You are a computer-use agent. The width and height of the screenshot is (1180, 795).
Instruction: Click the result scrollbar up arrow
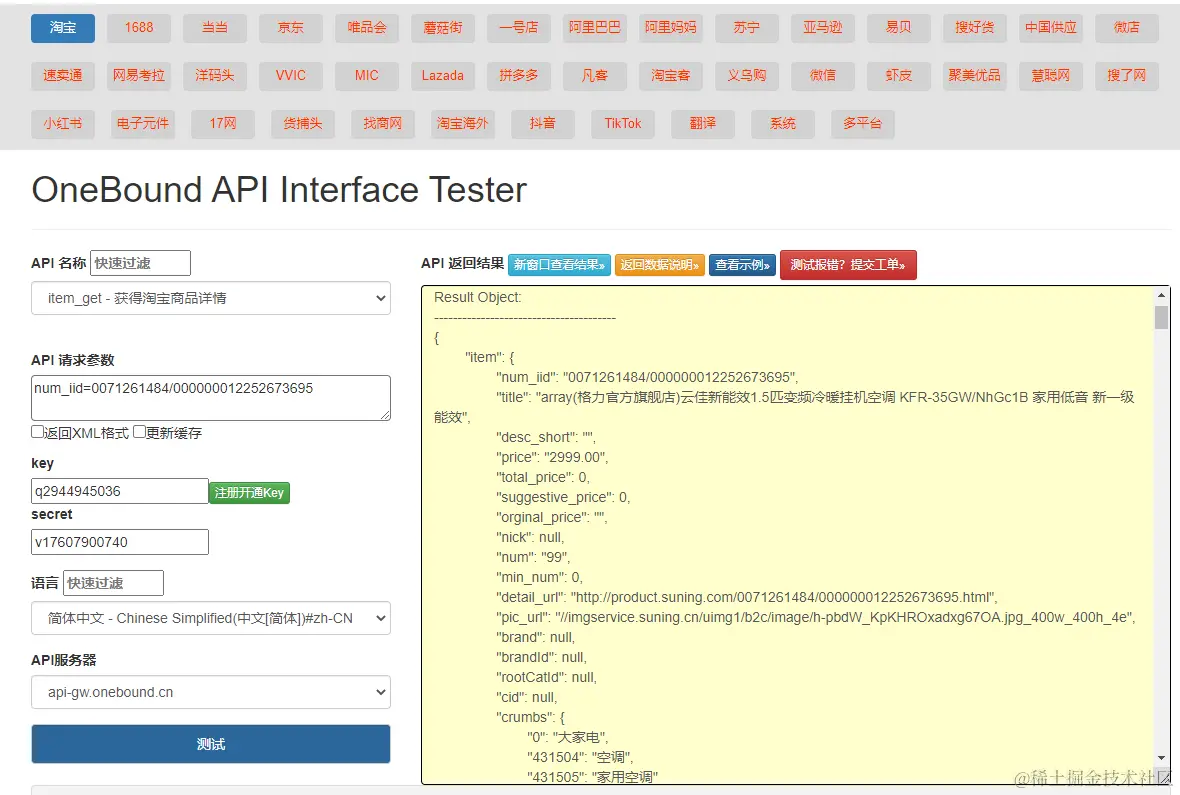[1161, 295]
